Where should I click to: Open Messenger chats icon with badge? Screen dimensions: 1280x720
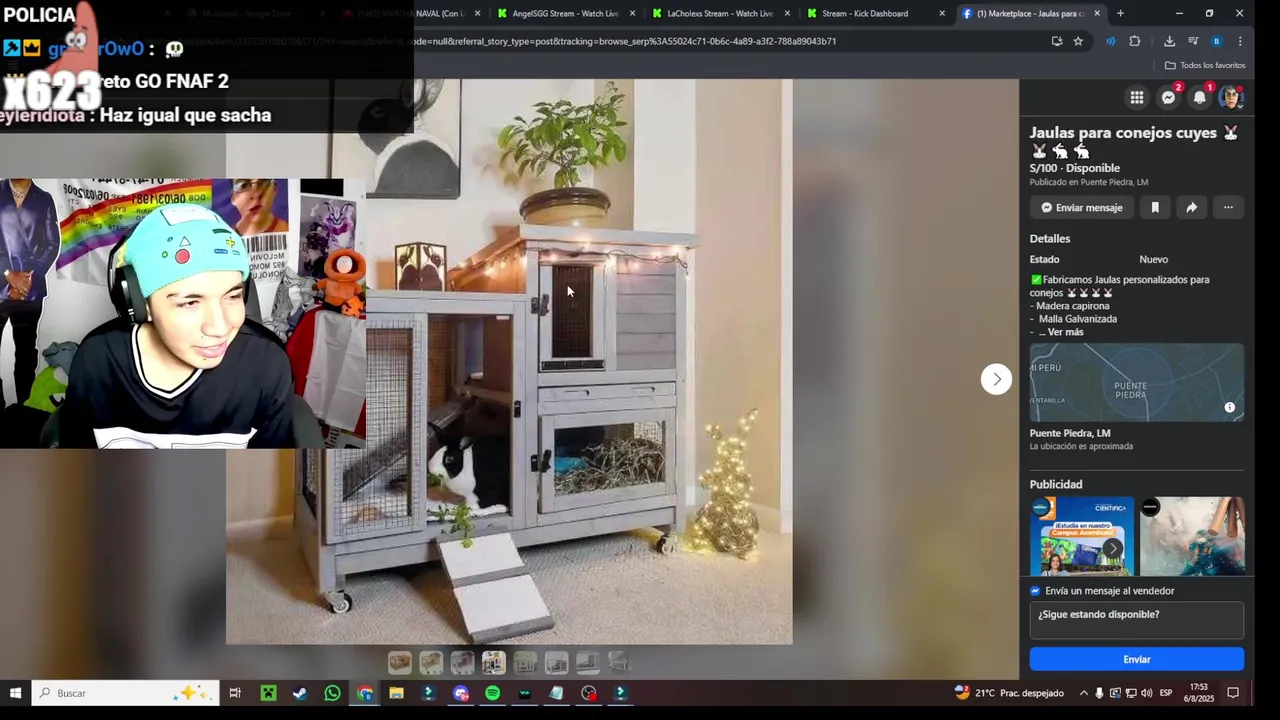1168,97
